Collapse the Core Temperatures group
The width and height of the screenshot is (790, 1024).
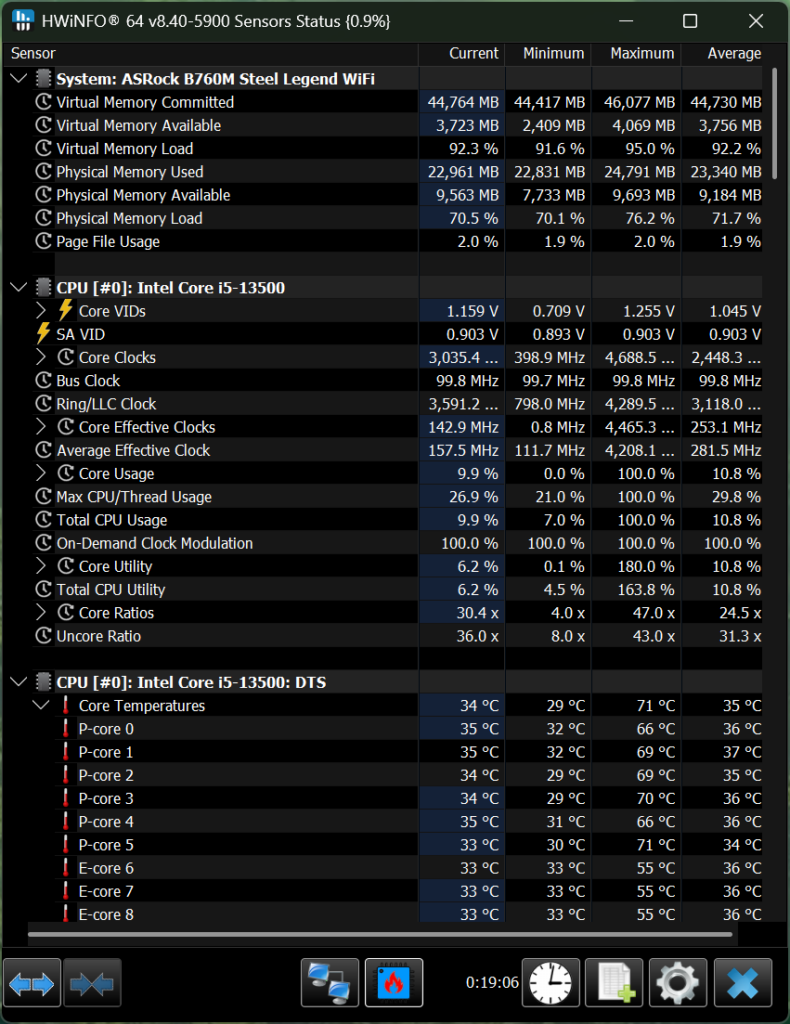pos(41,706)
